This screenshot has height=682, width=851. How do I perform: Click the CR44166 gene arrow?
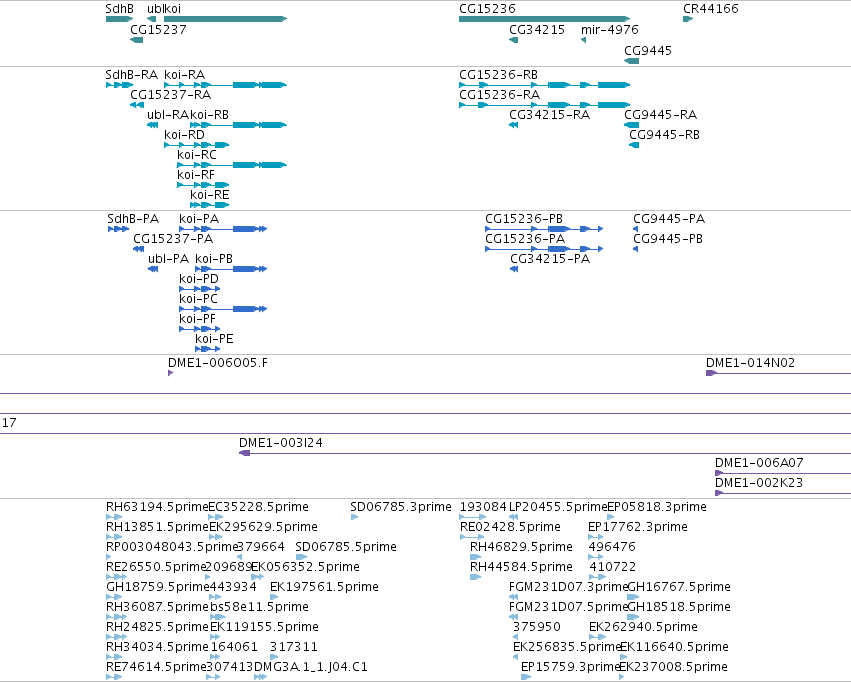688,19
